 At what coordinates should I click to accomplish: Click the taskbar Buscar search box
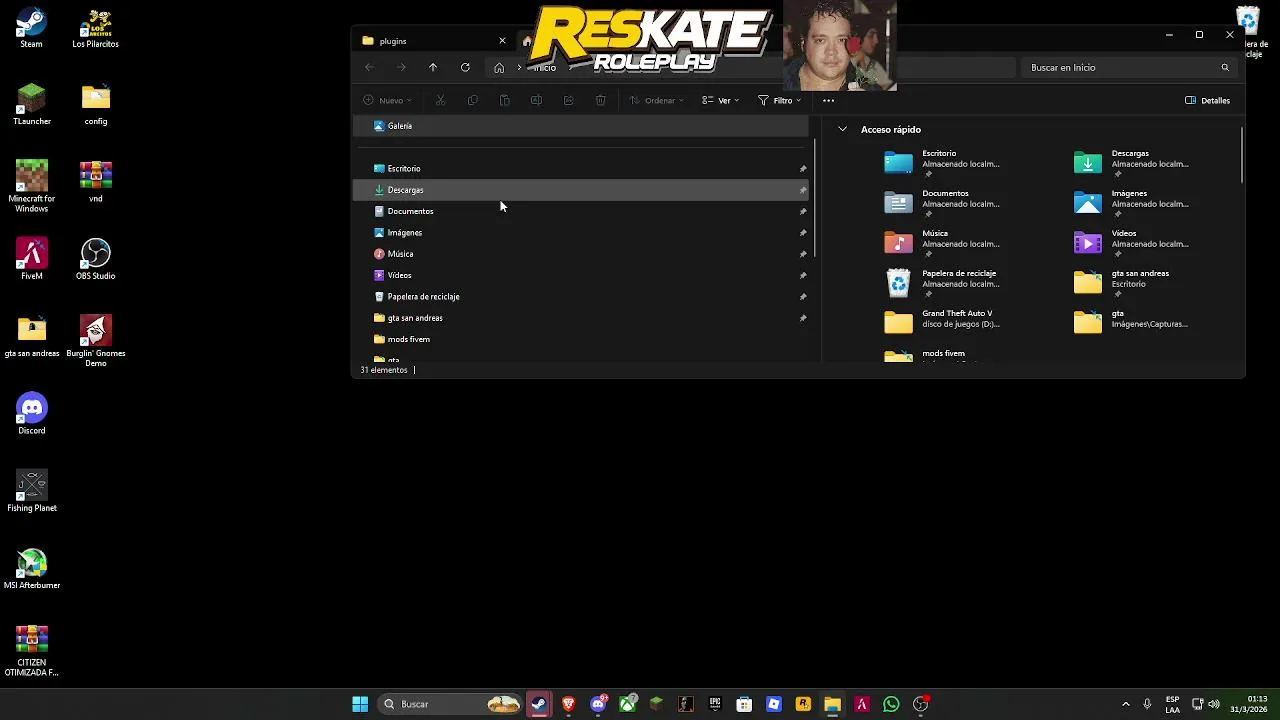coord(450,704)
